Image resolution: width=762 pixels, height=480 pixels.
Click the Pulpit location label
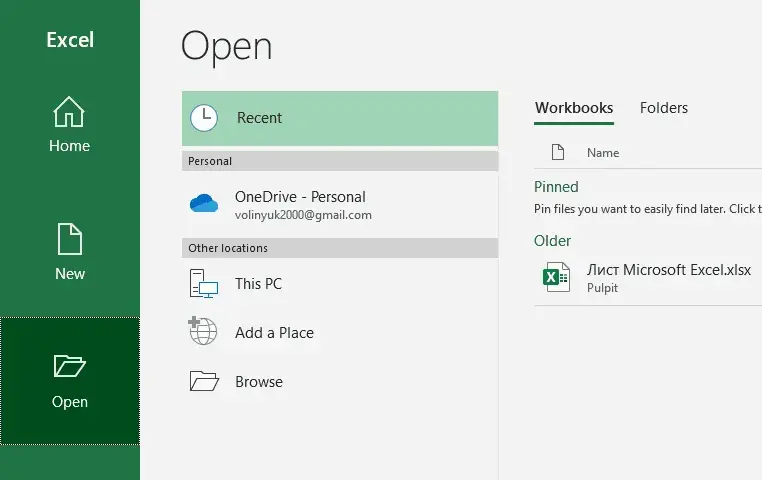602,288
